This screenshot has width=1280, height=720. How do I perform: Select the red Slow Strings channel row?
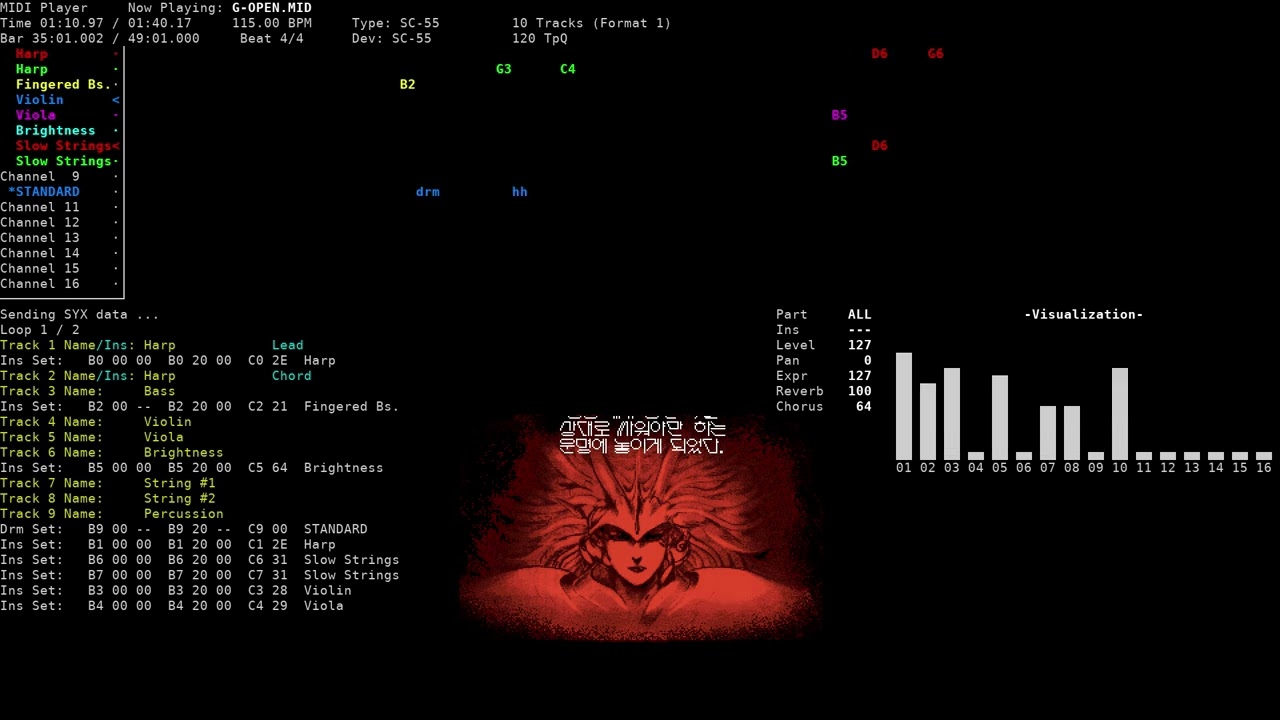click(60, 146)
